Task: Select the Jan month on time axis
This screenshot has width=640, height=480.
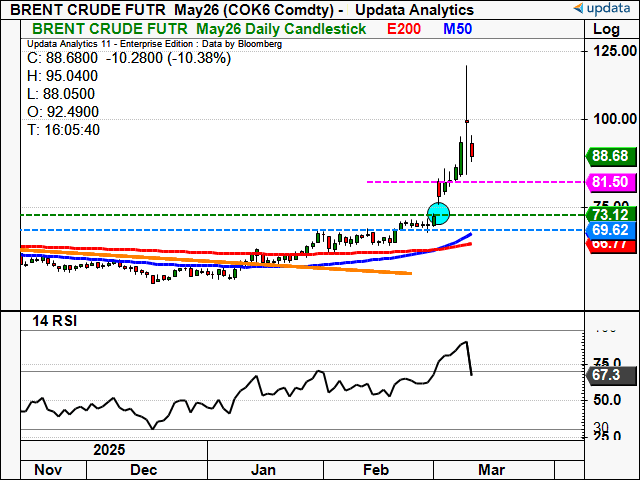Action: pos(264,469)
